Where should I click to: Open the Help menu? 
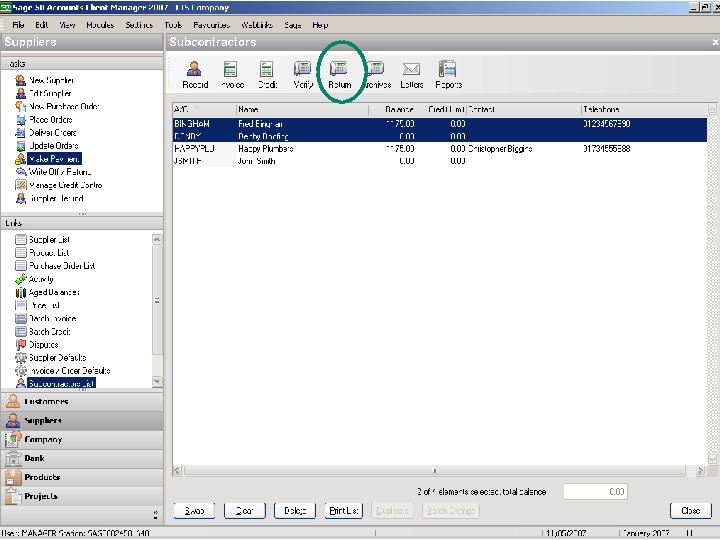tap(320, 25)
